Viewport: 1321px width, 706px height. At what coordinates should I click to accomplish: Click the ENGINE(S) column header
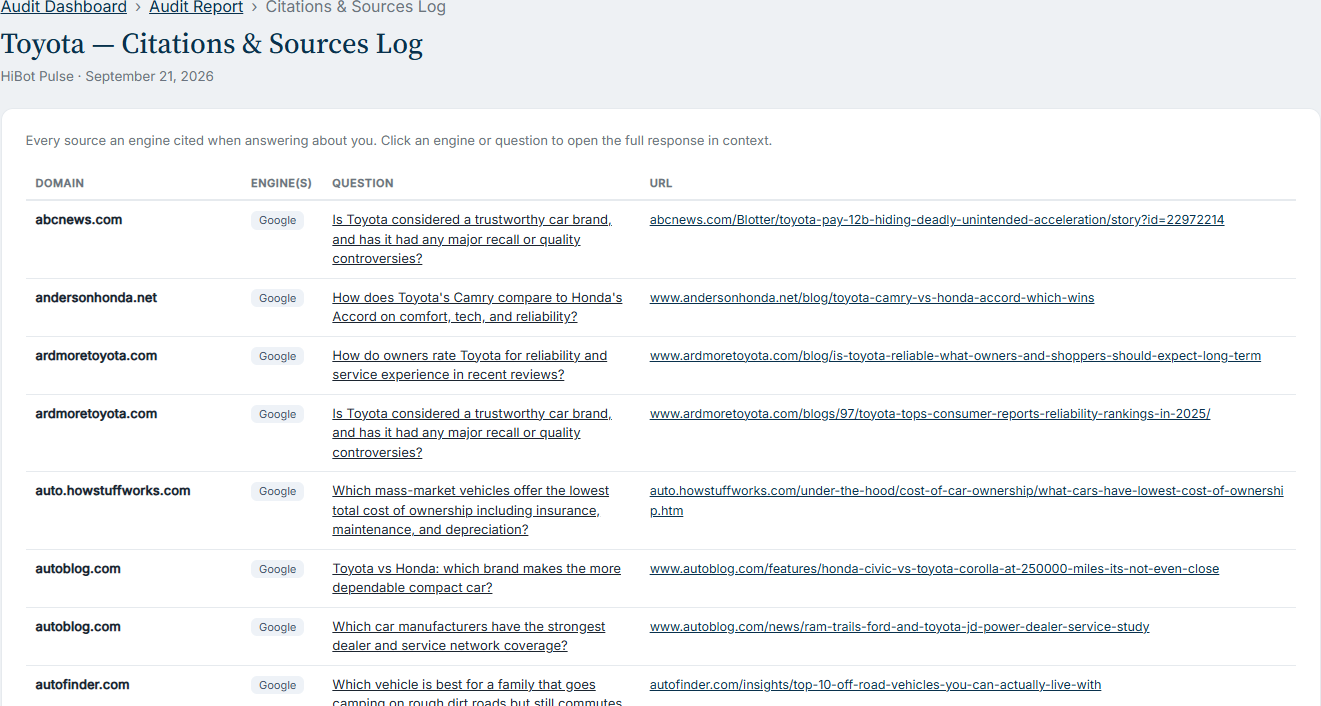281,183
